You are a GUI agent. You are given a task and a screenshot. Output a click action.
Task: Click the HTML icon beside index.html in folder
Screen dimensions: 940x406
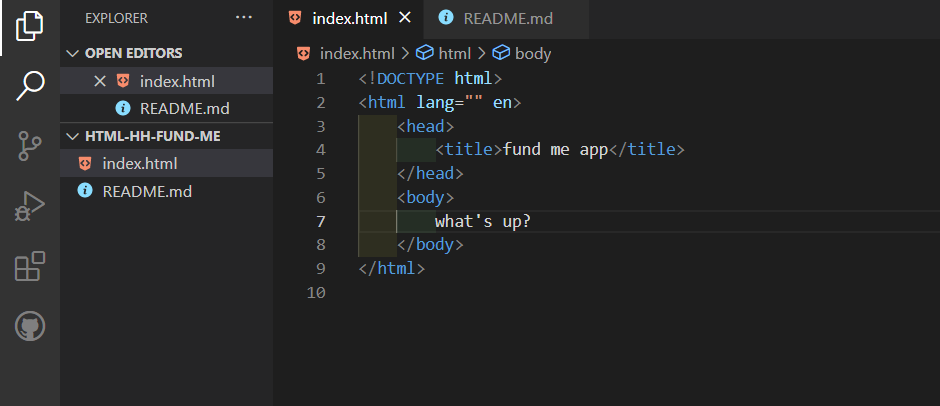(x=85, y=163)
